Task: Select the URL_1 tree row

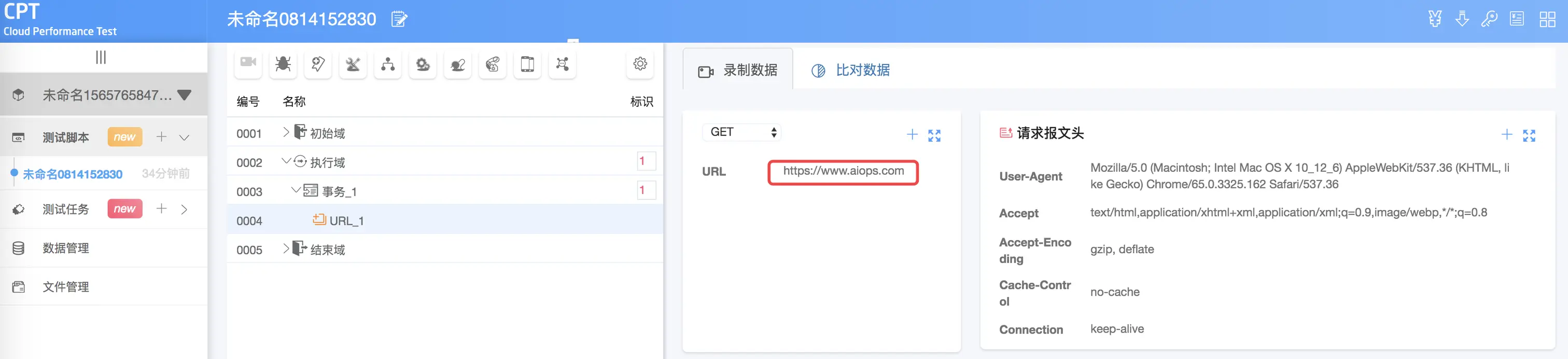Action: point(445,220)
